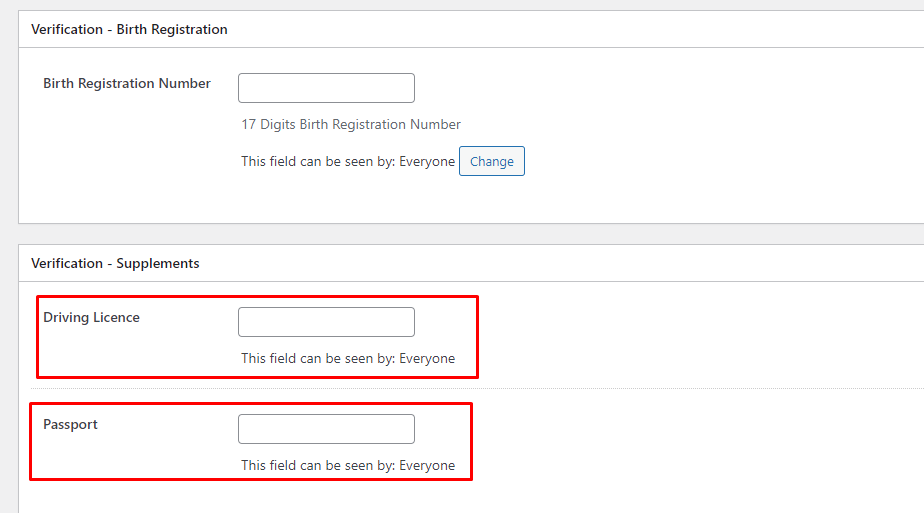Click the word Everyone beside the Change button
Image resolution: width=924 pixels, height=513 pixels.
427,161
